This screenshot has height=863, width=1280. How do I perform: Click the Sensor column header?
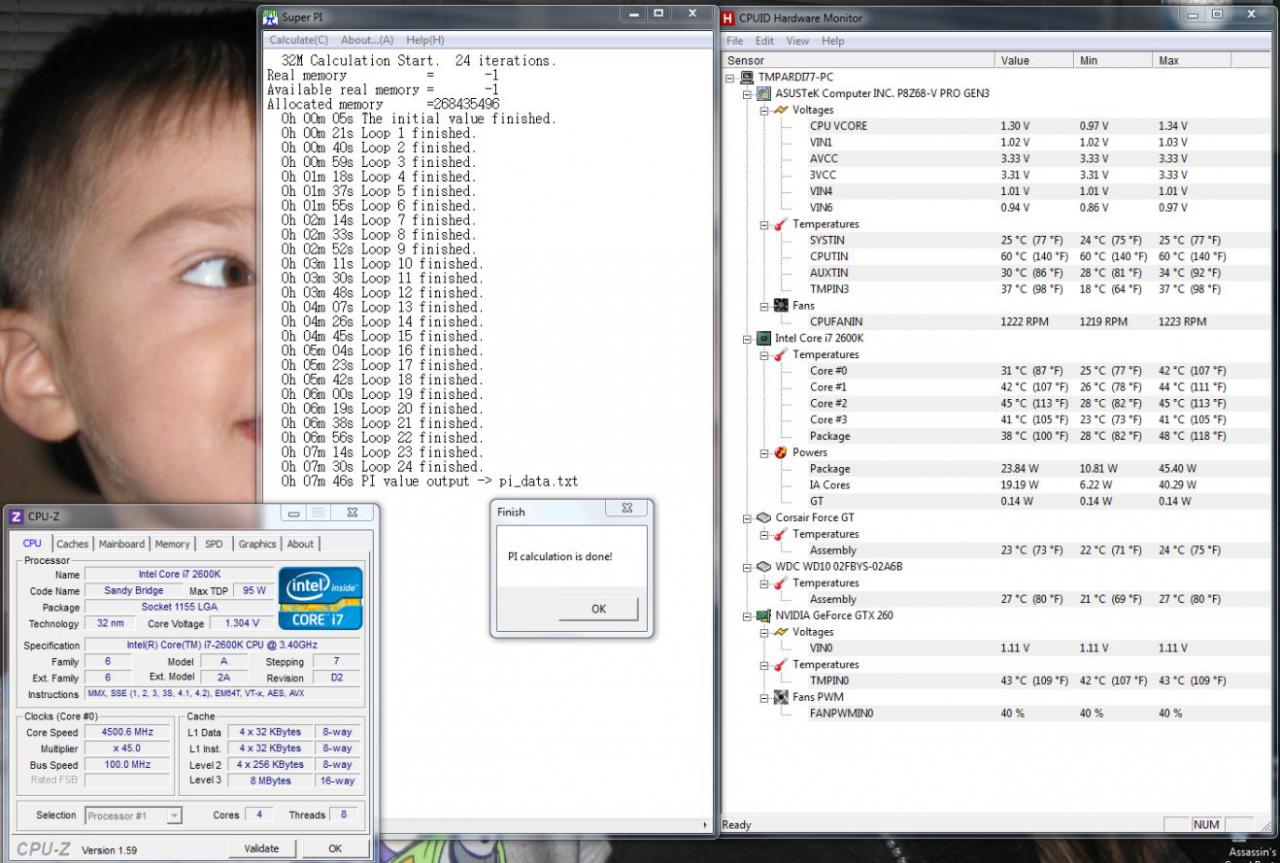859,61
